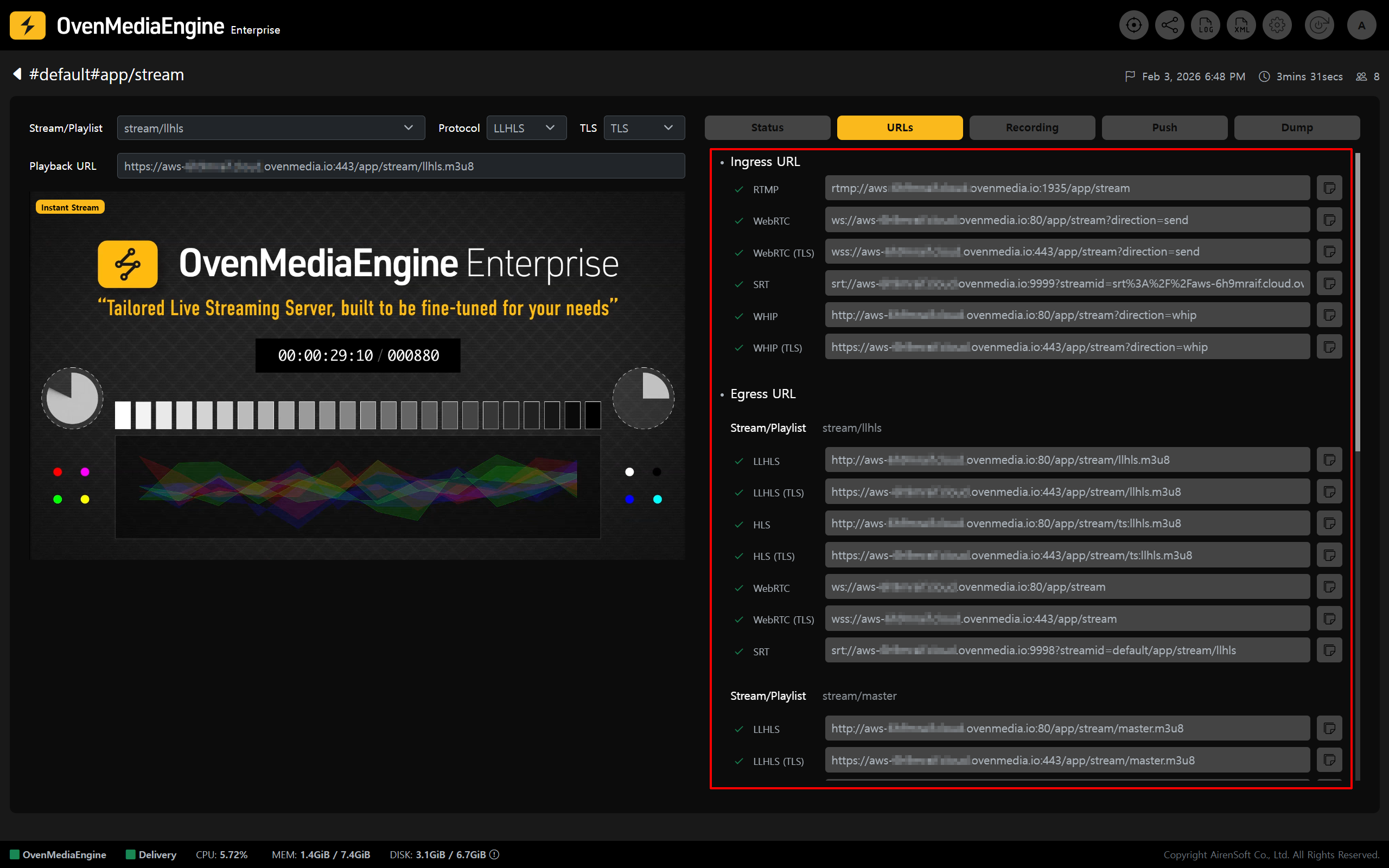Copy the egress SRT URL

(x=1329, y=650)
